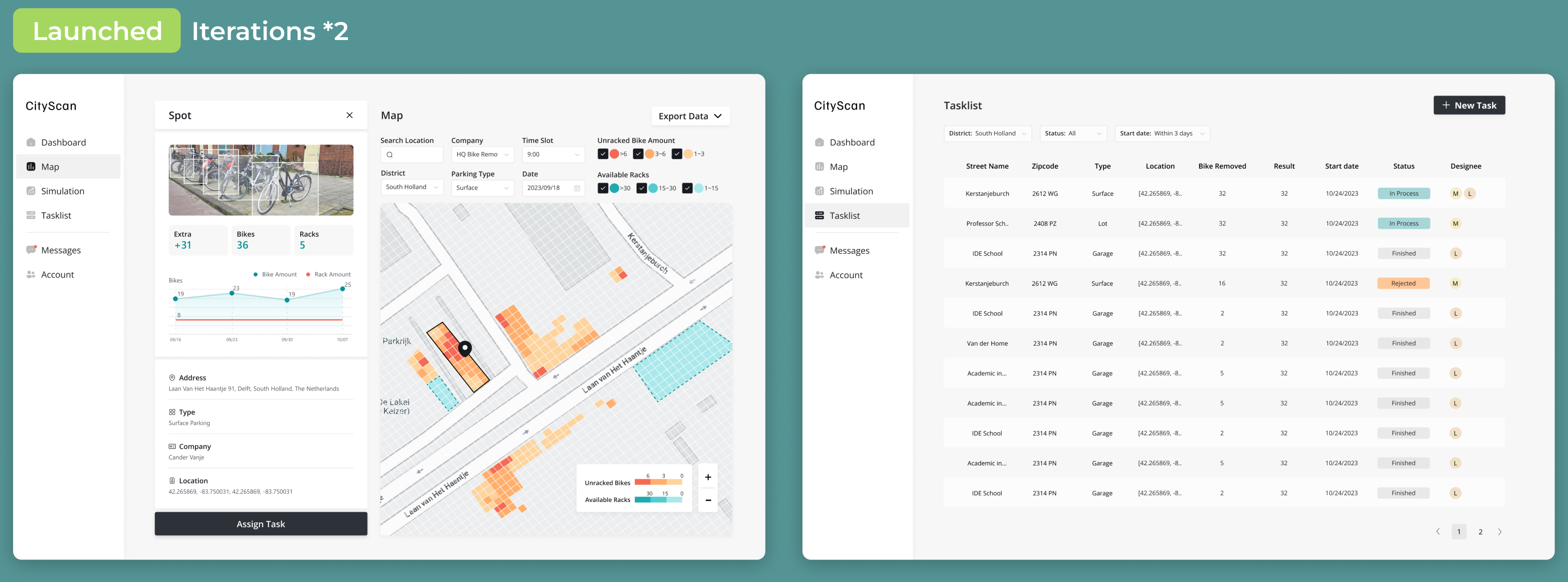Viewport: 1568px width, 582px height.
Task: Go to next page arrow in Tasklist
Action: 1499,532
